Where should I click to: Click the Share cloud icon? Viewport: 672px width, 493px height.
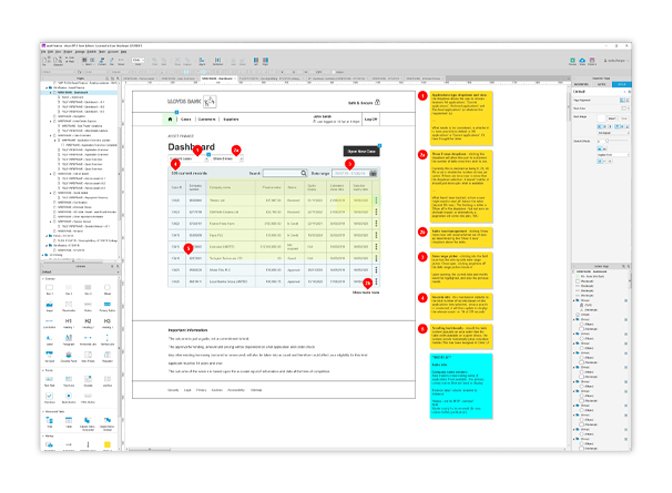[582, 61]
